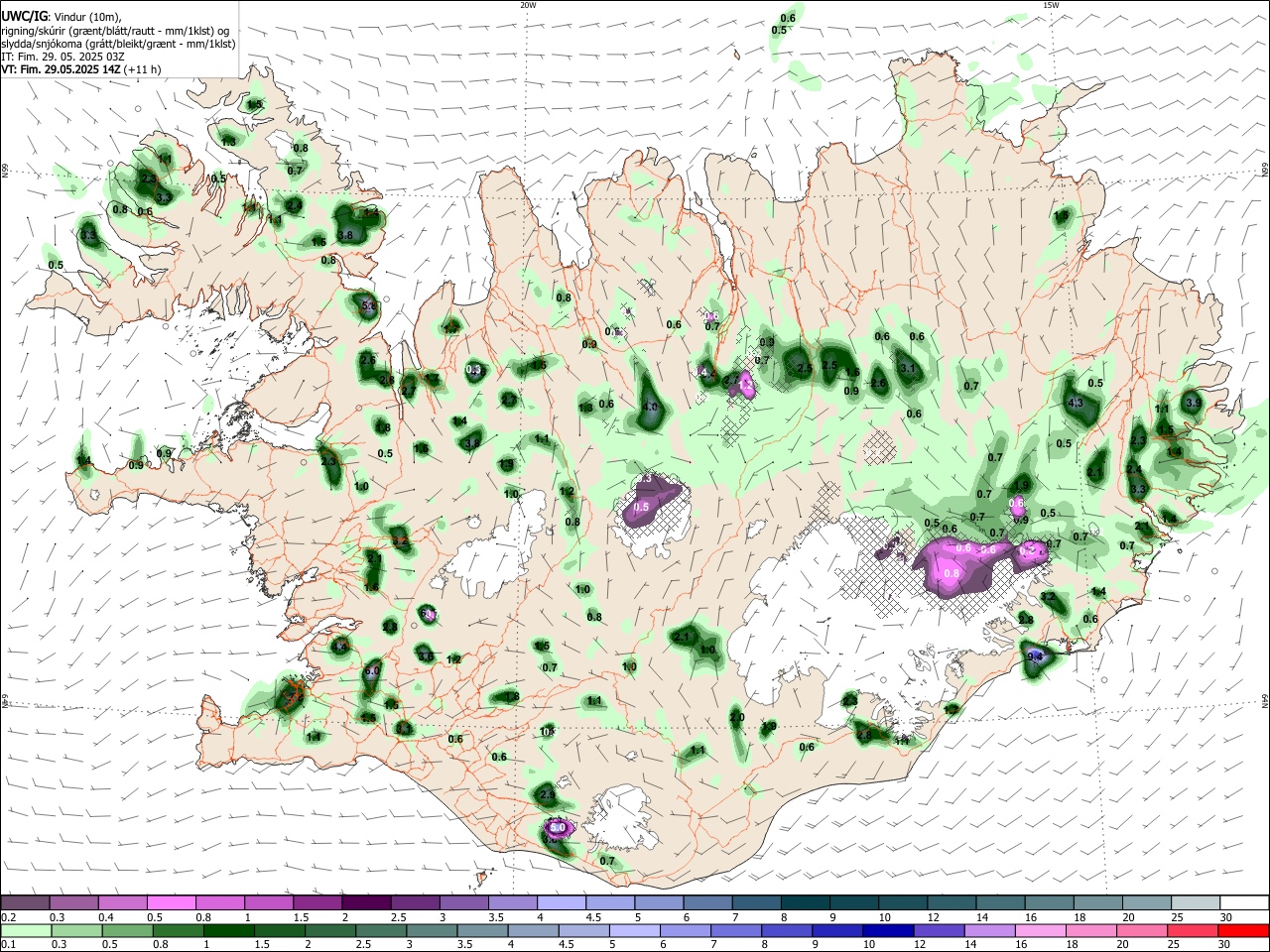
Task: Click the 9.4 precipitation value on southeast coast
Action: tap(1036, 656)
